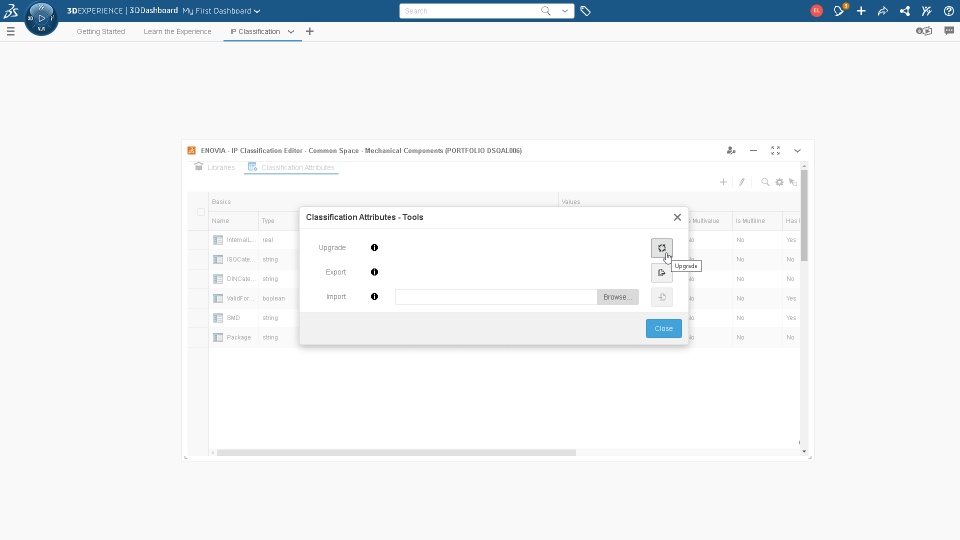The image size is (960, 540).
Task: Click the Is Multiline column header
Action: pos(757,221)
